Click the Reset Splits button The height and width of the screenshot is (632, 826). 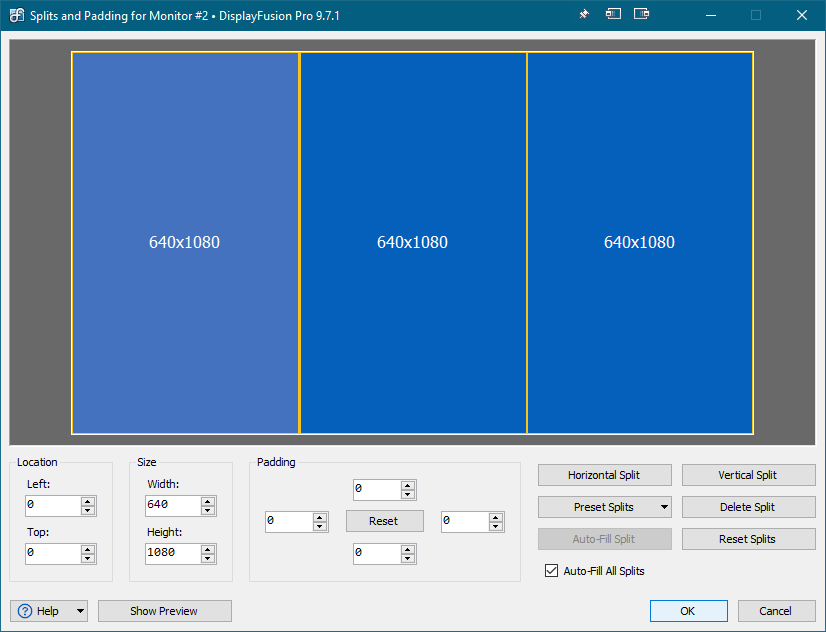click(x=747, y=539)
